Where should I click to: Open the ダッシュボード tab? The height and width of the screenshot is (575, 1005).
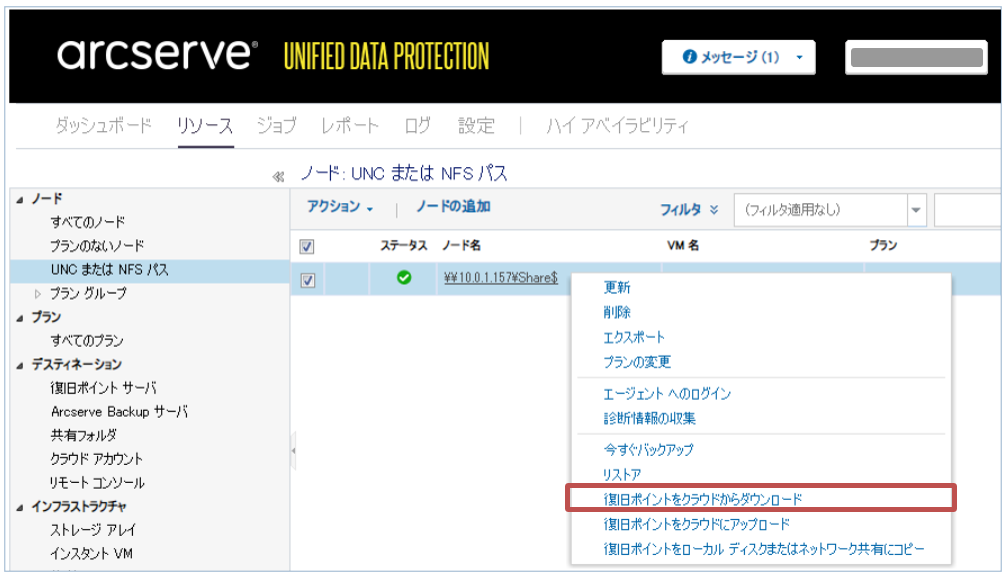[103, 125]
